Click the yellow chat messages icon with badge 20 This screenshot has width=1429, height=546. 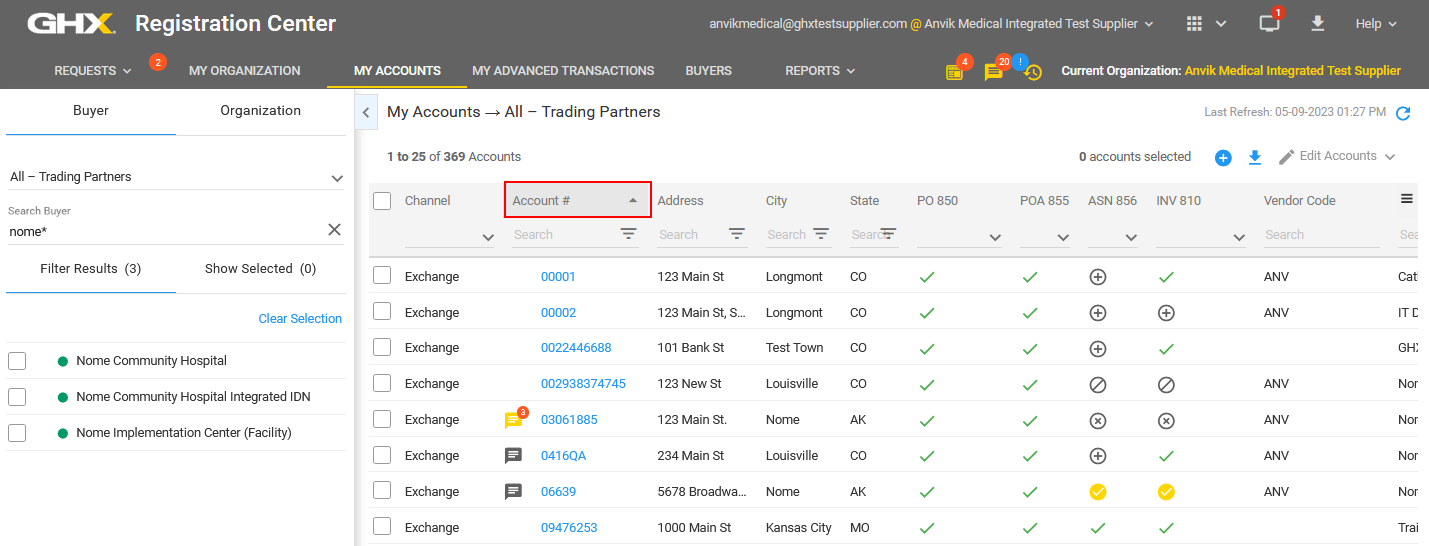click(x=993, y=72)
